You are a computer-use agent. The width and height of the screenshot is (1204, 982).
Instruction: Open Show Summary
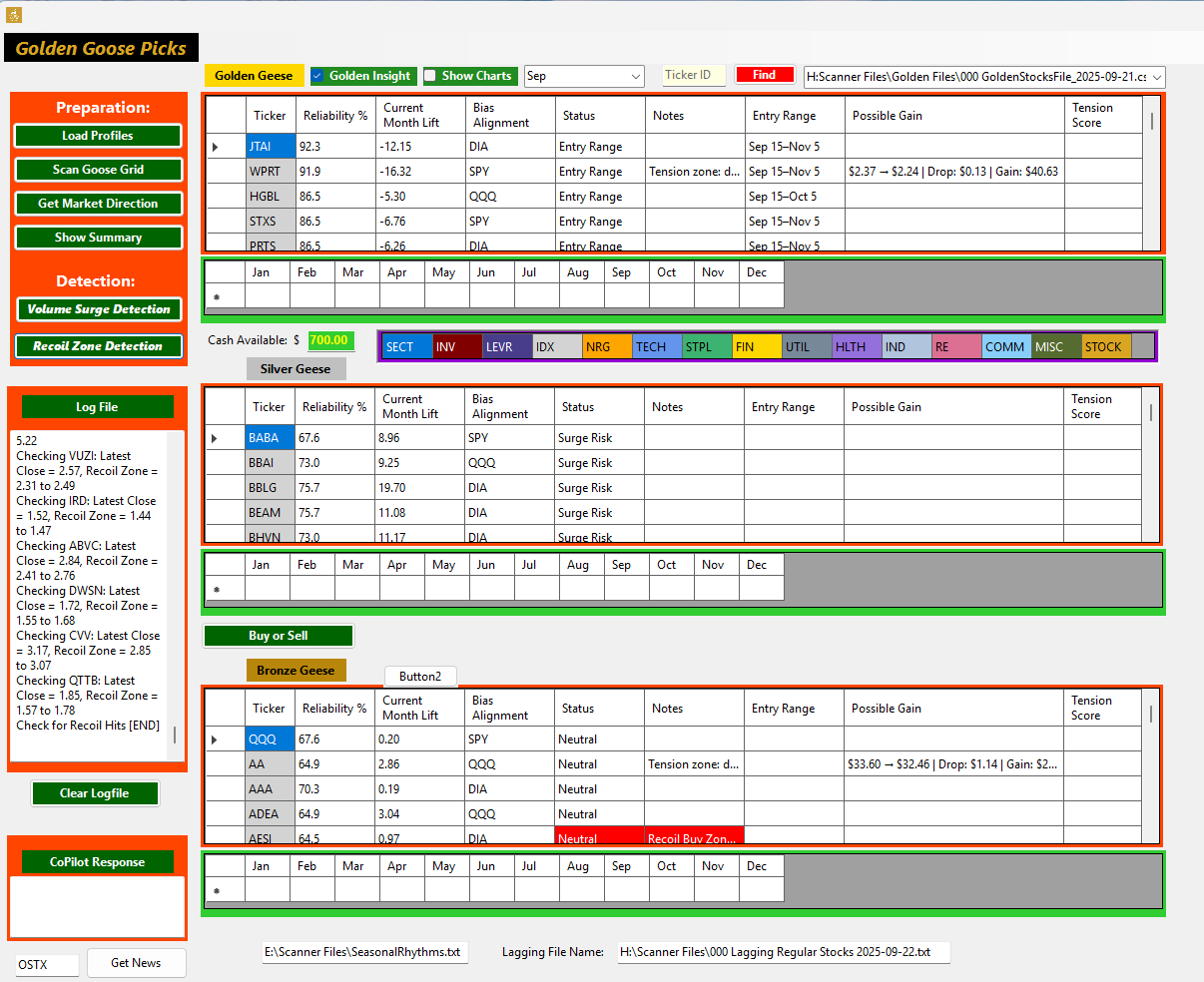tap(98, 238)
